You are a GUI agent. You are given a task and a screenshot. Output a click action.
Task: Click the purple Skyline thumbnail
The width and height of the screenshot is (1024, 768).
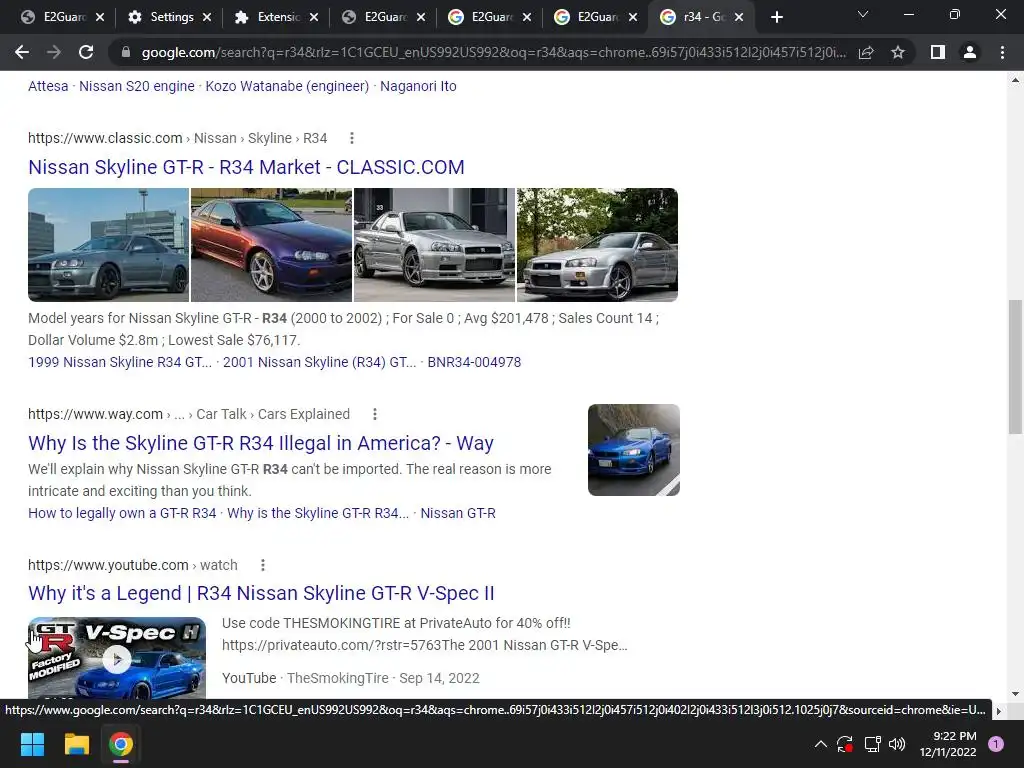click(x=271, y=245)
